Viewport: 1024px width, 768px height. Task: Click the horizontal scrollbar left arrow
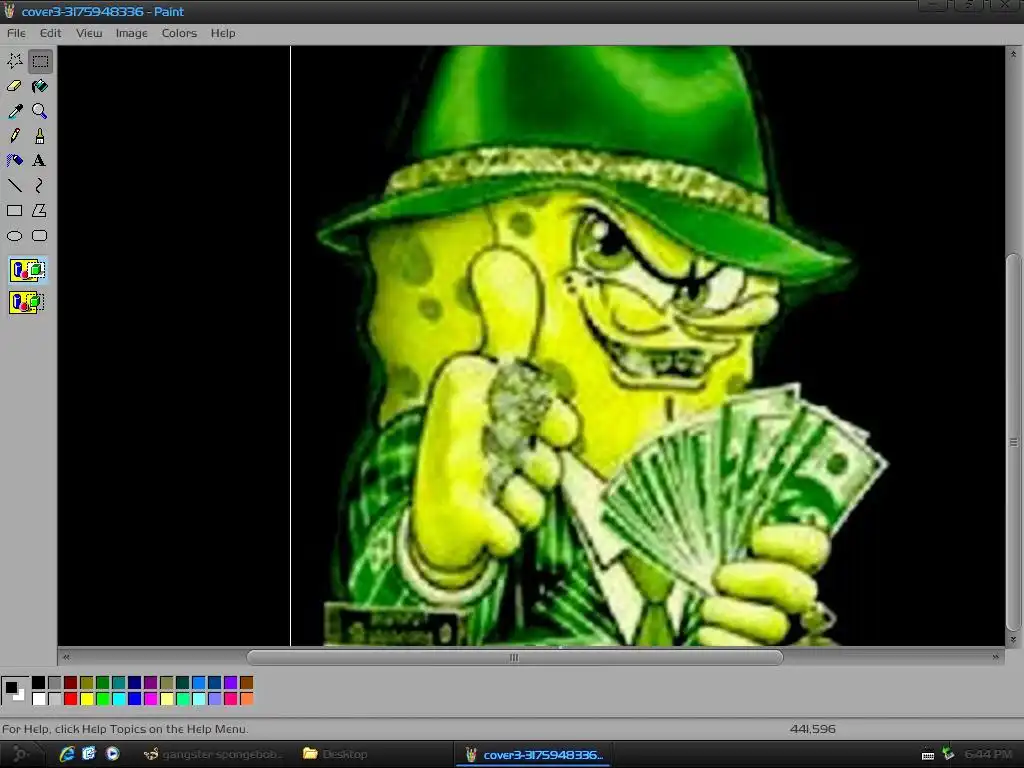[x=65, y=657]
